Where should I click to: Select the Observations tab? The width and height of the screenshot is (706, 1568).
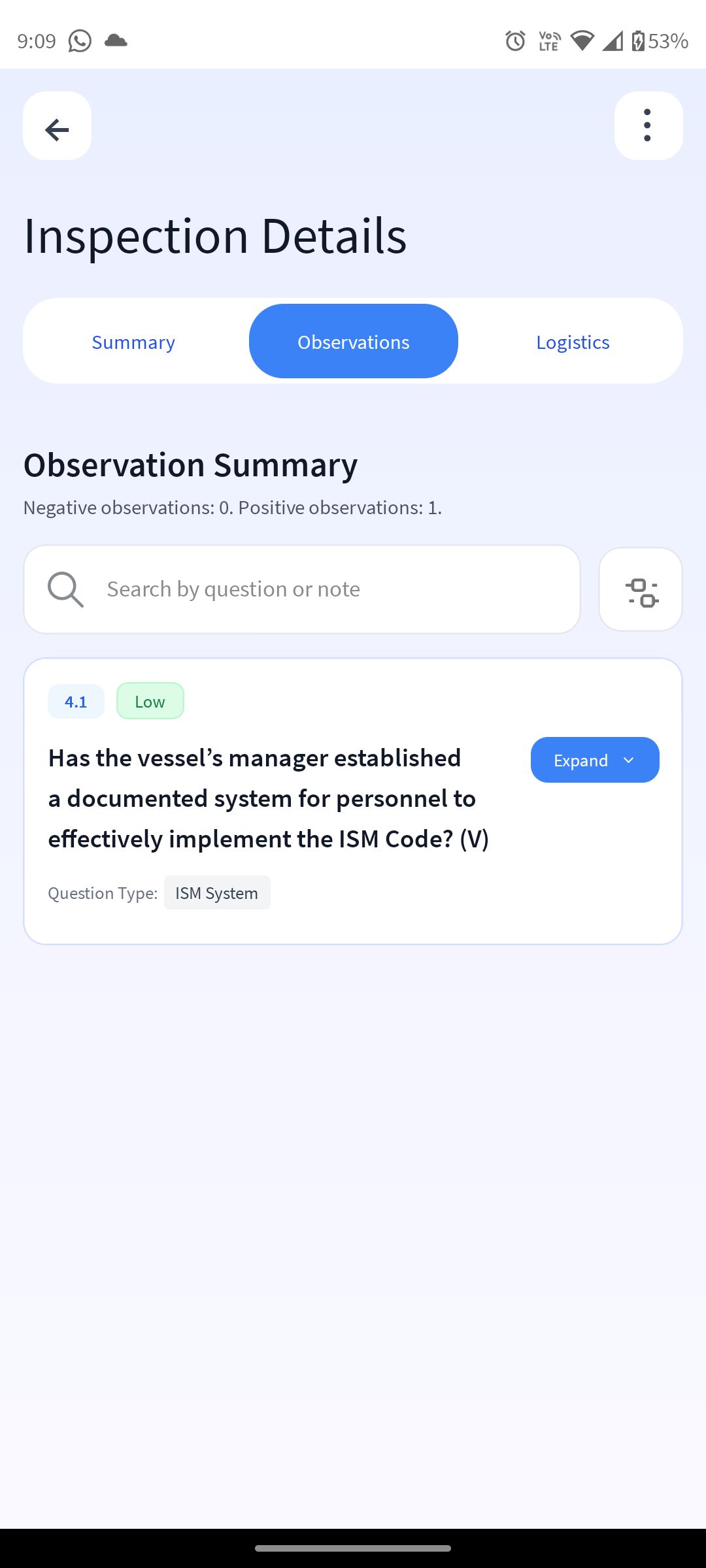(x=353, y=342)
